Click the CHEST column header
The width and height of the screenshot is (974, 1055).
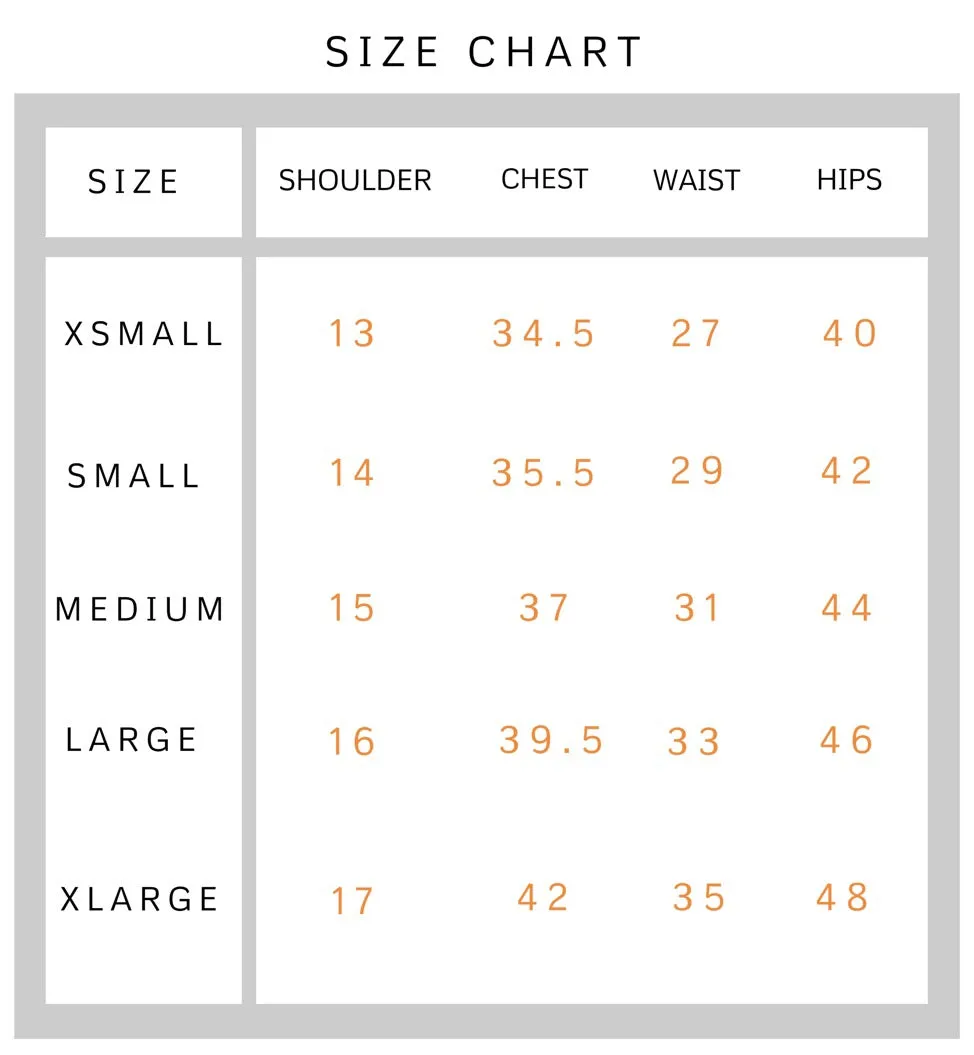(x=545, y=179)
